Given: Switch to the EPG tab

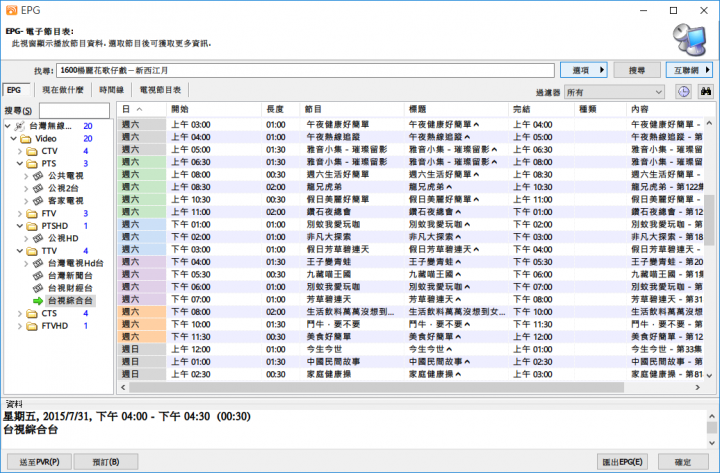Looking at the screenshot, I should pos(16,90).
